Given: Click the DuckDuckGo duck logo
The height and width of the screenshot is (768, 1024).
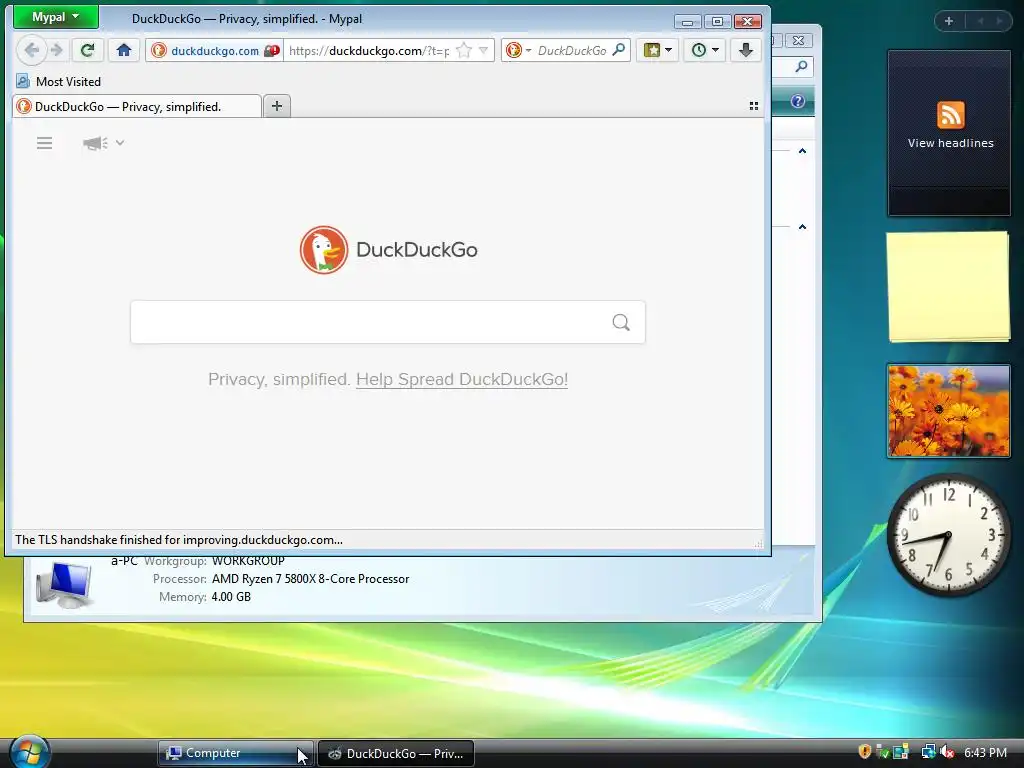Looking at the screenshot, I should pos(324,249).
